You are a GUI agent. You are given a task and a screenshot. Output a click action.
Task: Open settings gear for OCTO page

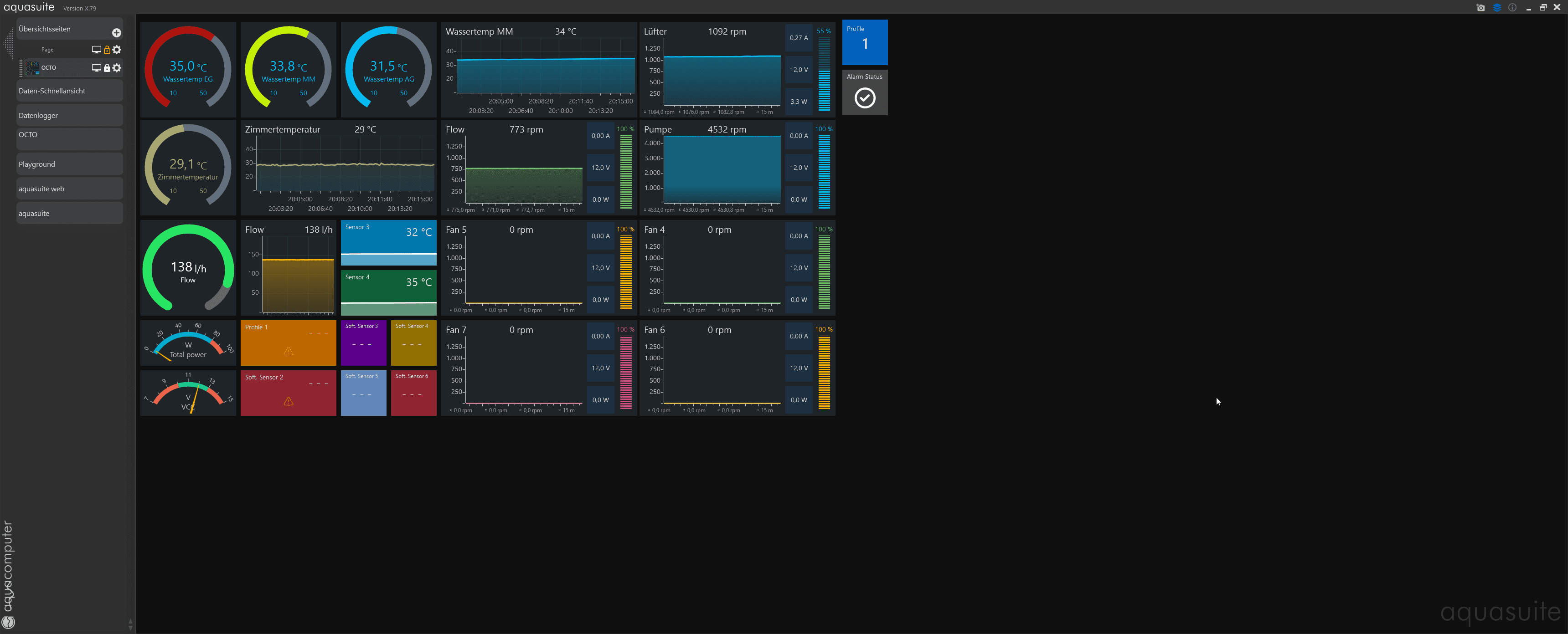pyautogui.click(x=117, y=68)
